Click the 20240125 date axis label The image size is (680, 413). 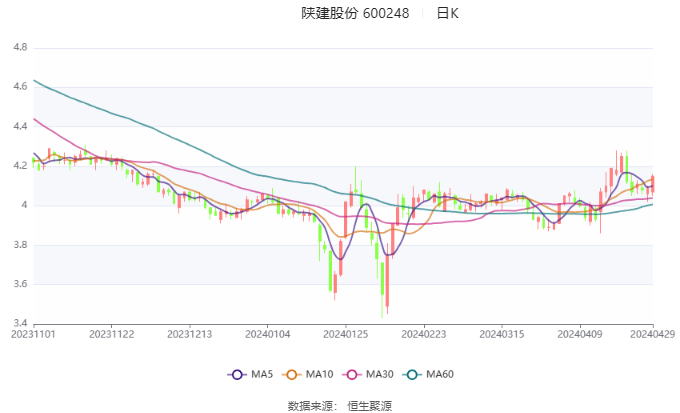pos(346,334)
